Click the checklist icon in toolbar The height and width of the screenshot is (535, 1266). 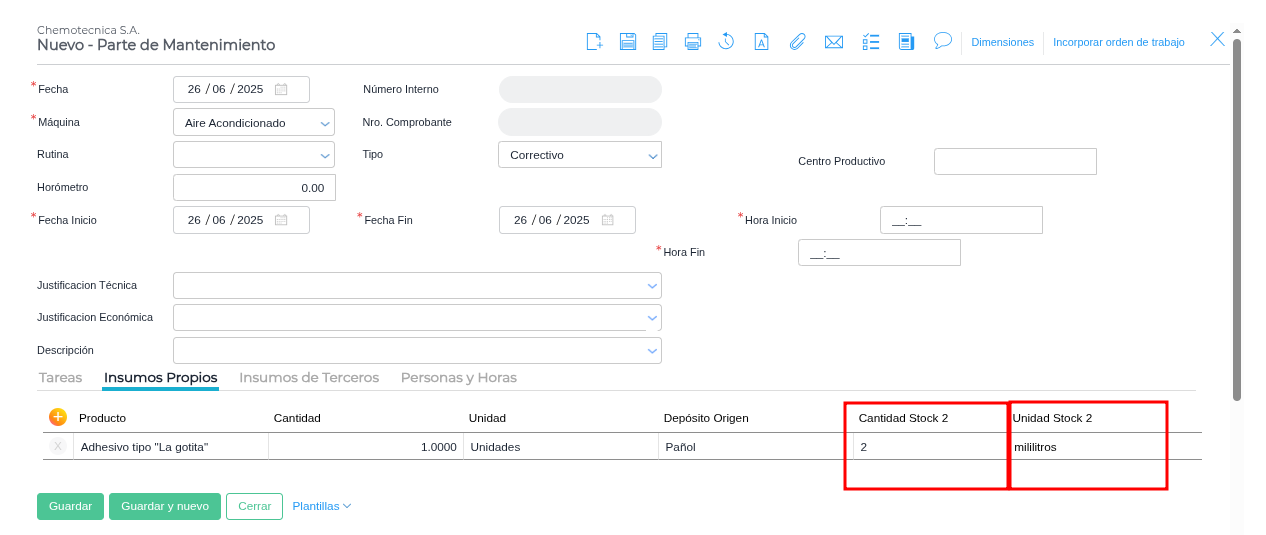pyautogui.click(x=871, y=41)
